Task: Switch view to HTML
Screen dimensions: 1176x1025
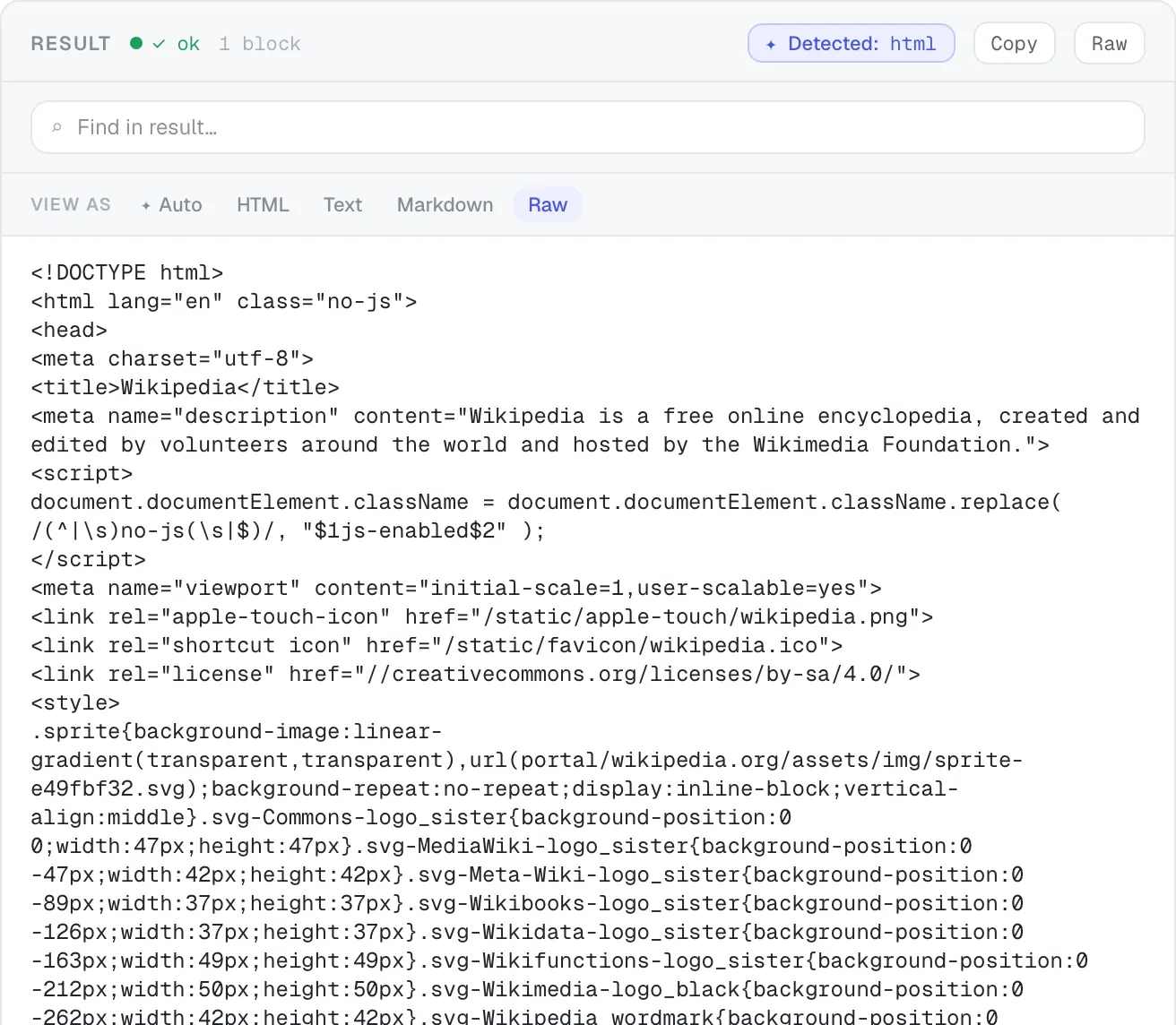Action: coord(263,205)
